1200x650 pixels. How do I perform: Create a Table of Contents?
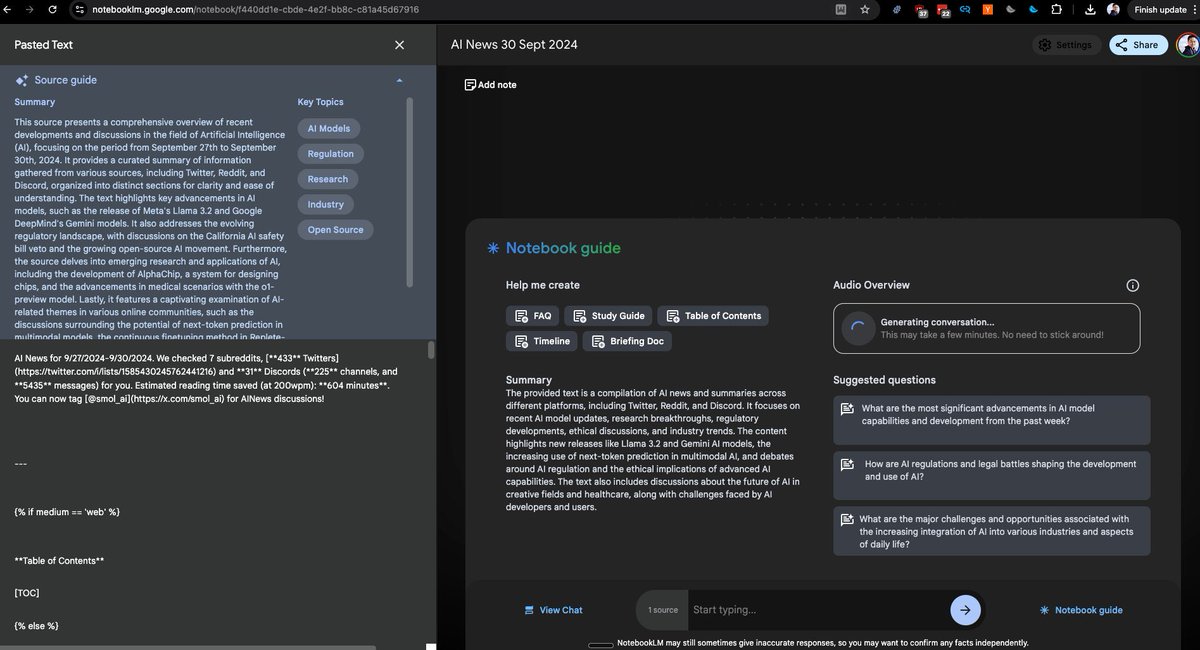(x=713, y=316)
